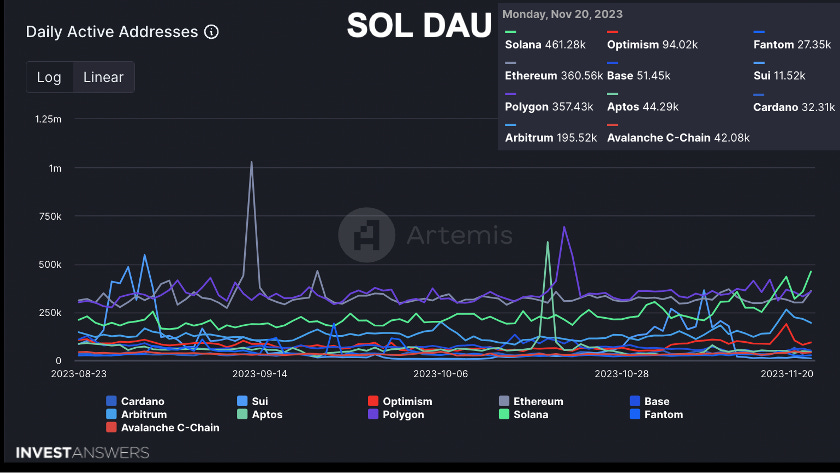Click the Polygon spike peak near 700k
840x473 pixels.
pyautogui.click(x=564, y=227)
